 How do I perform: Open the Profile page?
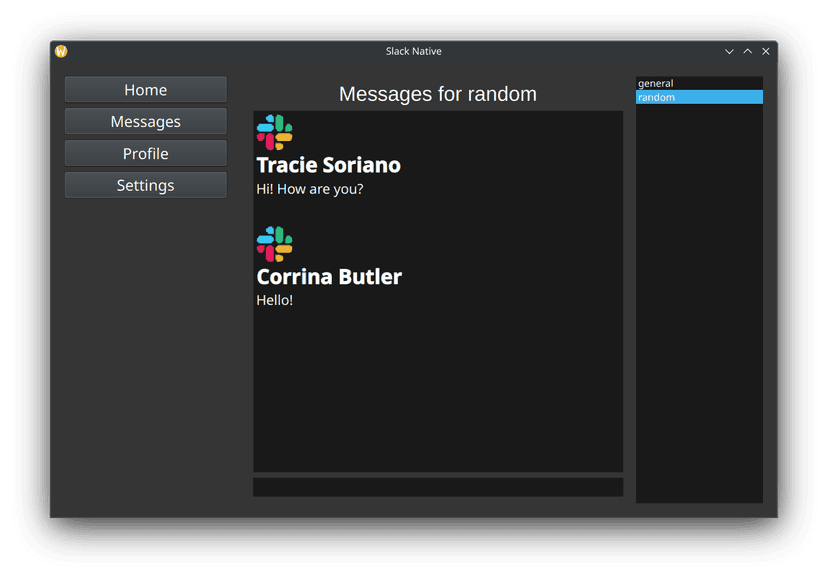point(146,154)
